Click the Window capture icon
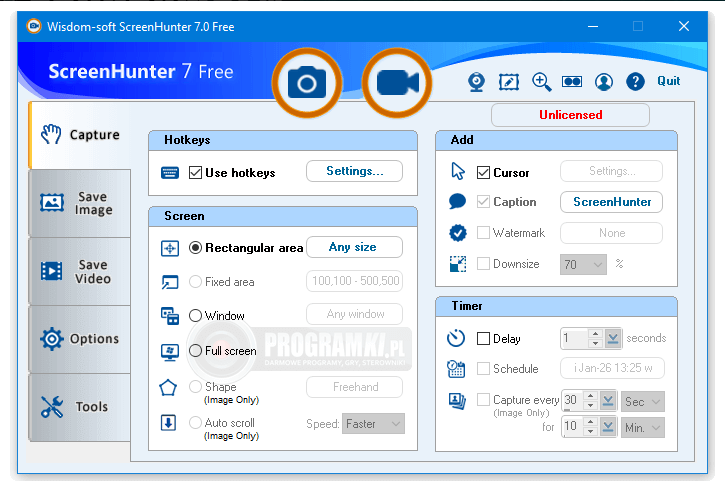 point(170,316)
